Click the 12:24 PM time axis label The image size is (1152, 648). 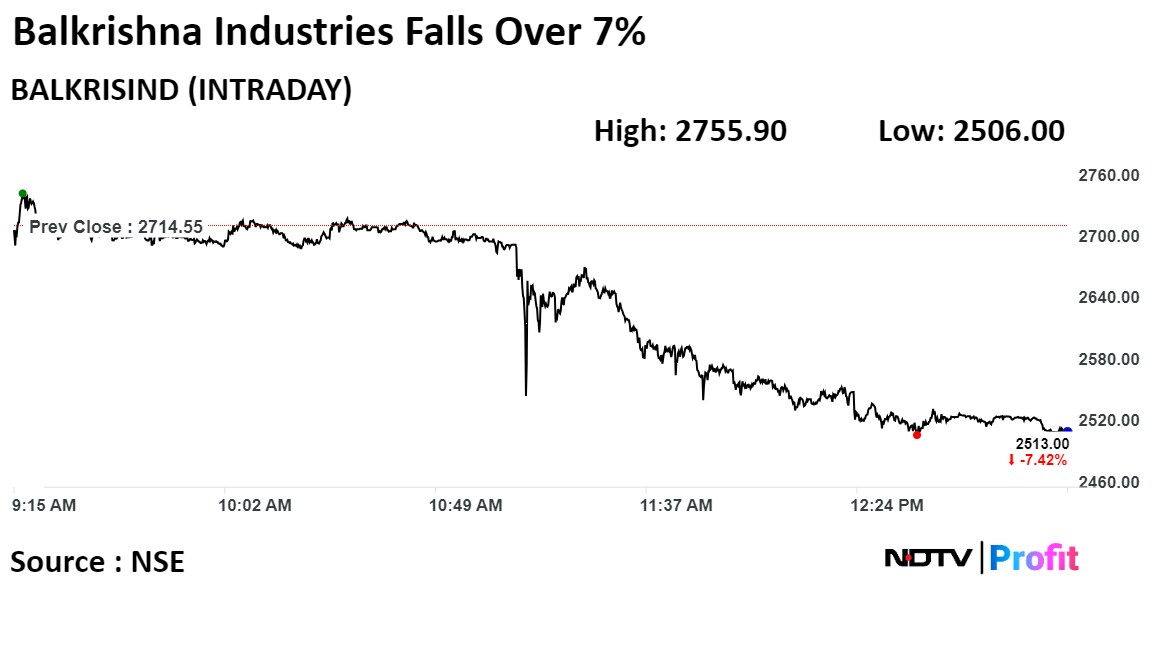pos(886,506)
